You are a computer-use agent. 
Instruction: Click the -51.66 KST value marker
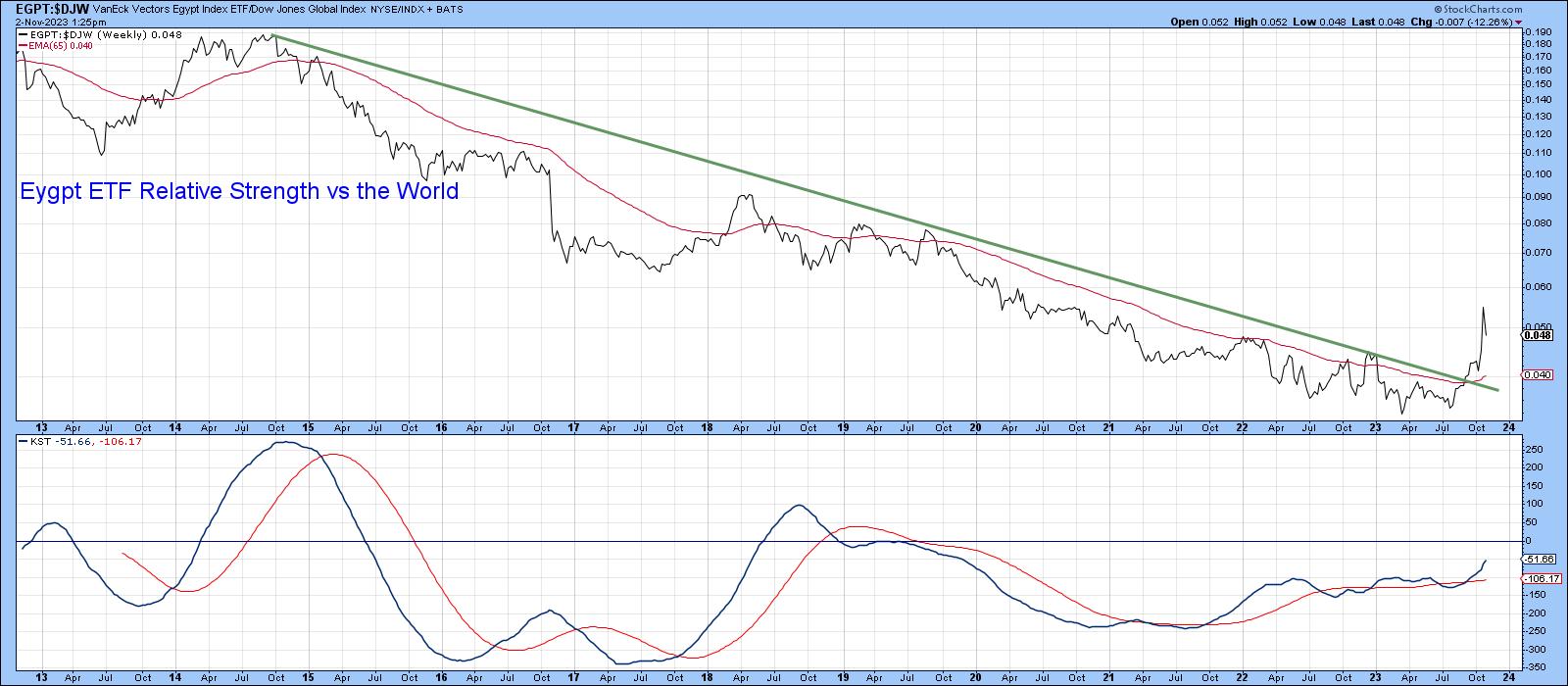[1537, 559]
